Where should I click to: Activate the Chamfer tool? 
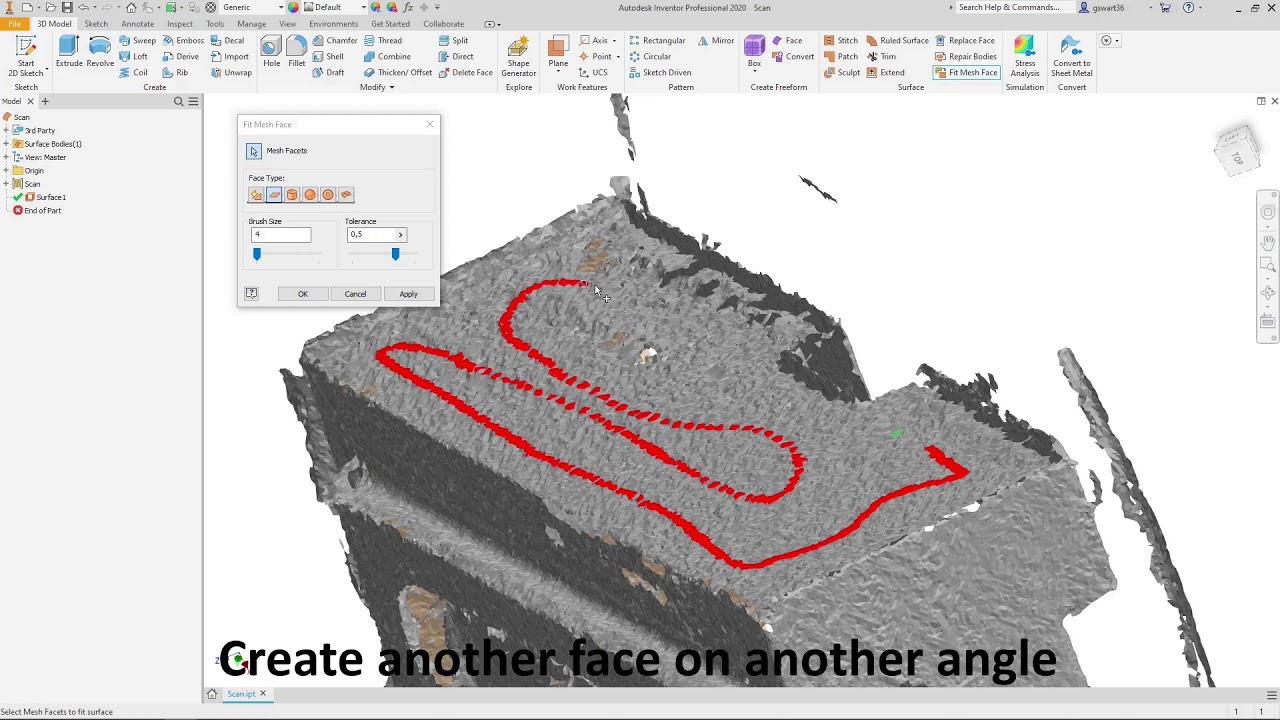coord(334,41)
